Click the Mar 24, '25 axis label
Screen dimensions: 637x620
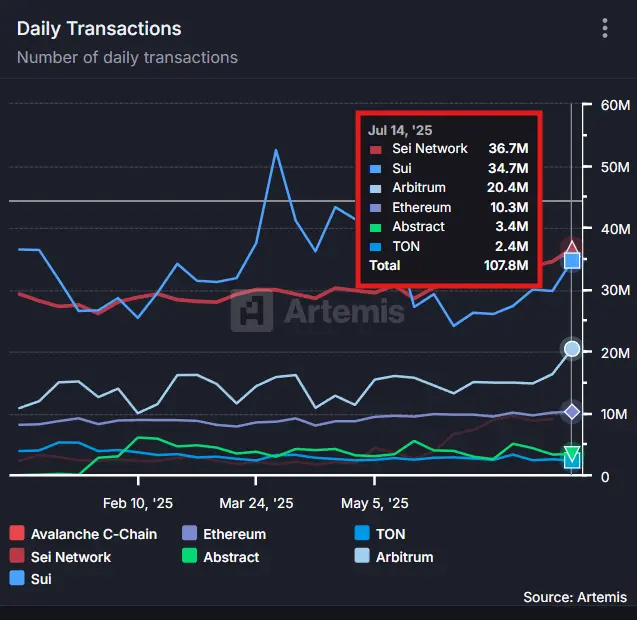tap(256, 503)
